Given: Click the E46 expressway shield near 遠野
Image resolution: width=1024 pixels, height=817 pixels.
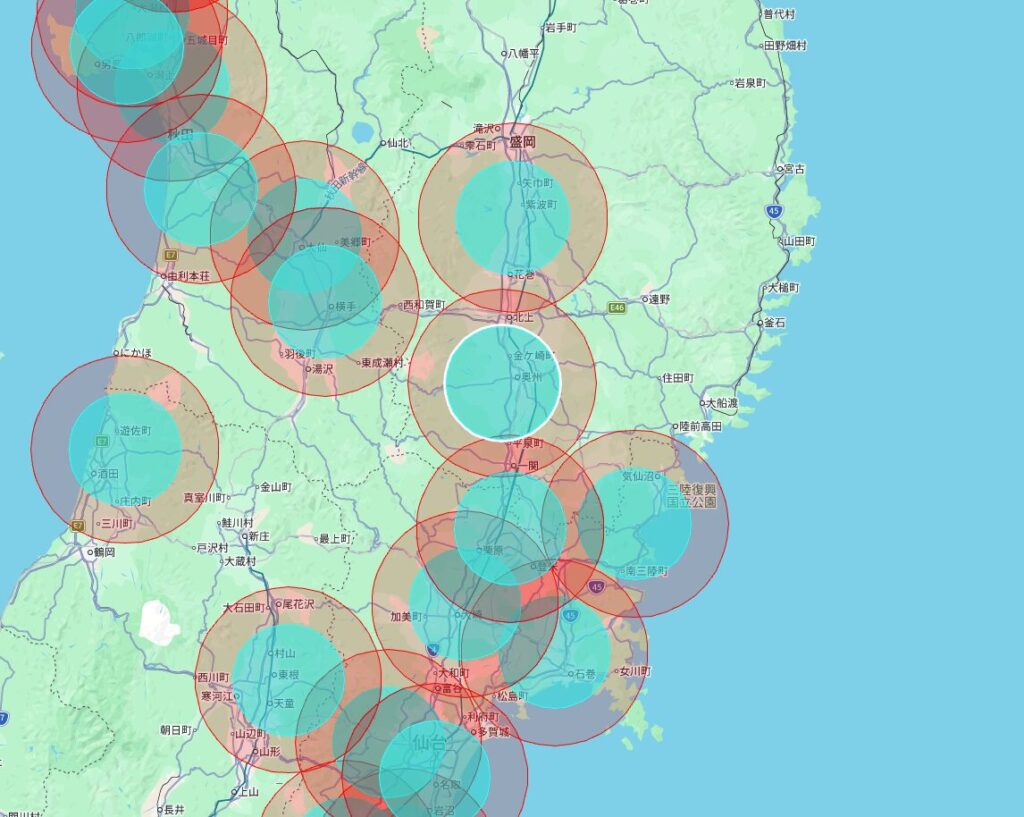Looking at the screenshot, I should [x=616, y=308].
